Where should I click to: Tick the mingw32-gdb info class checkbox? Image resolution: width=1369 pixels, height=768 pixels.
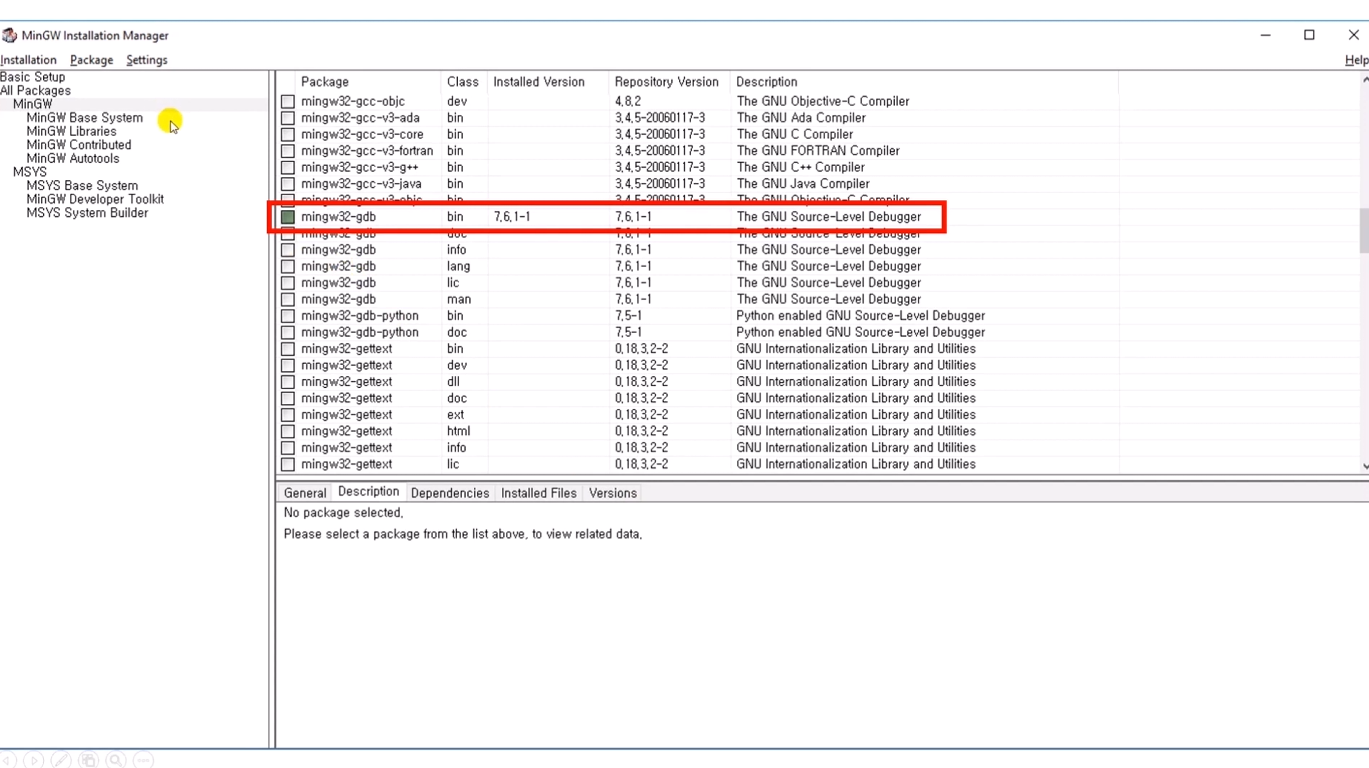pyautogui.click(x=288, y=250)
